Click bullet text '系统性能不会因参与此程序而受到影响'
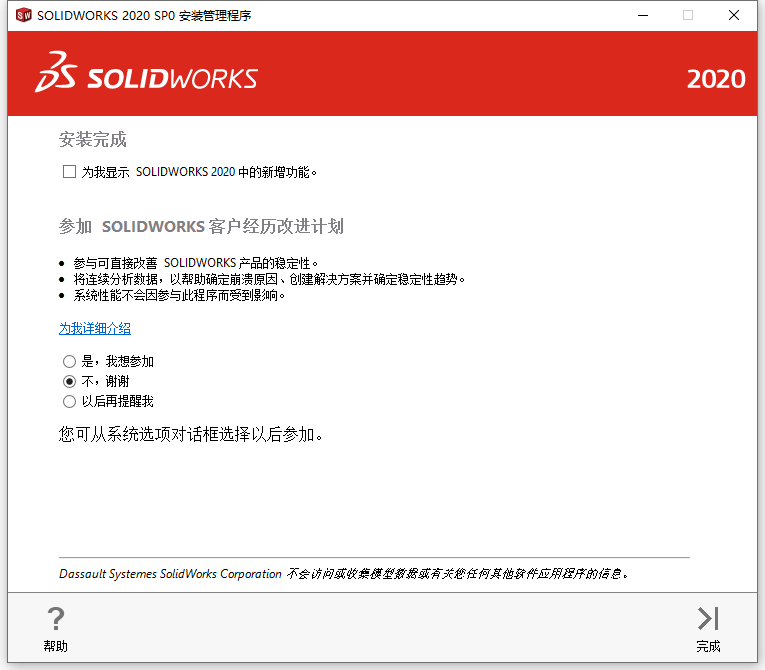 [179, 295]
